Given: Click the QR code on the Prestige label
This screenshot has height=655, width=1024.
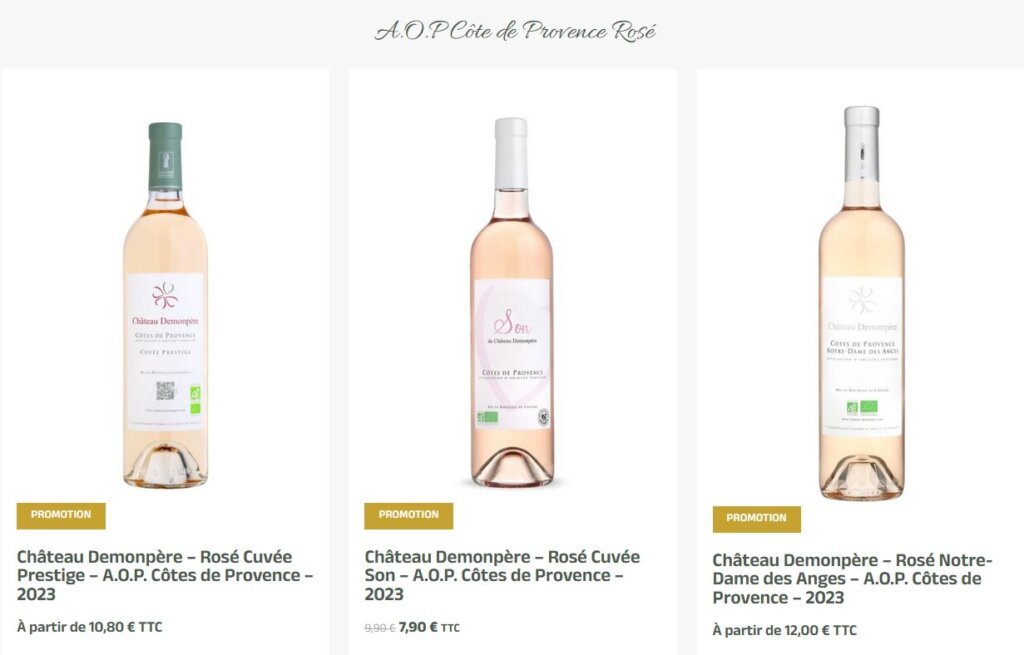Looking at the screenshot, I should point(165,391).
